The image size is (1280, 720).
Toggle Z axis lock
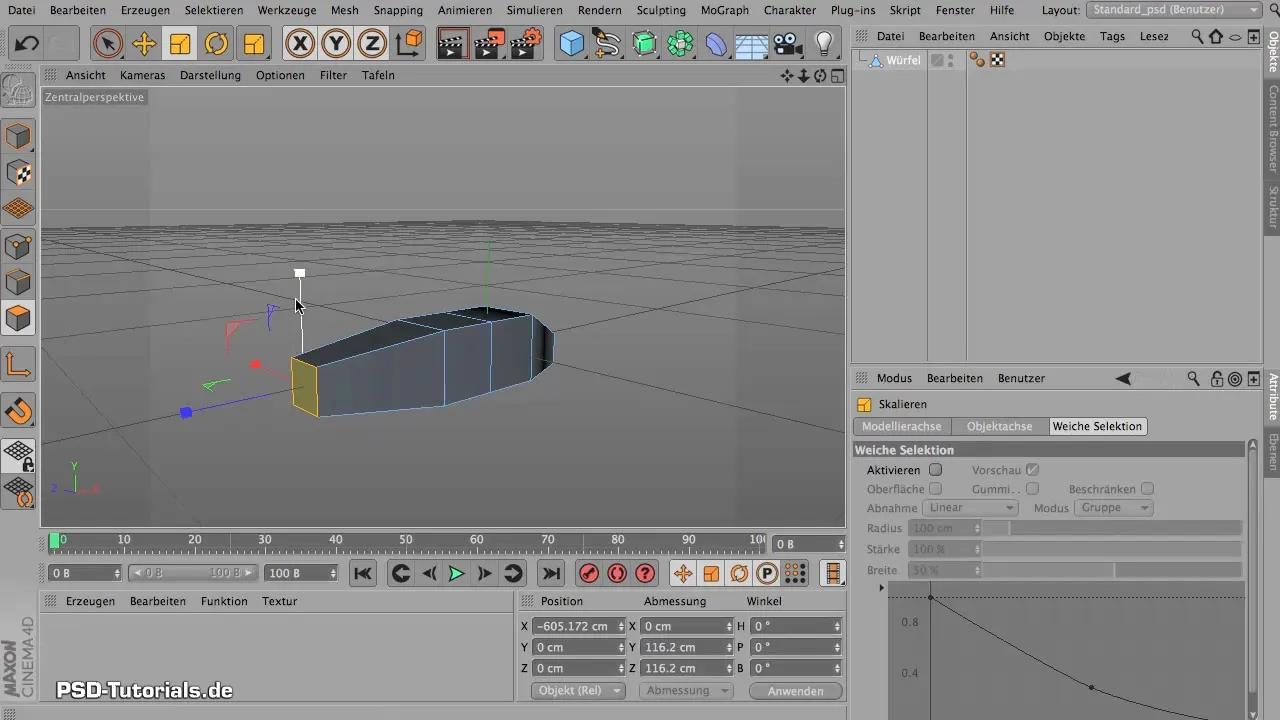point(372,44)
